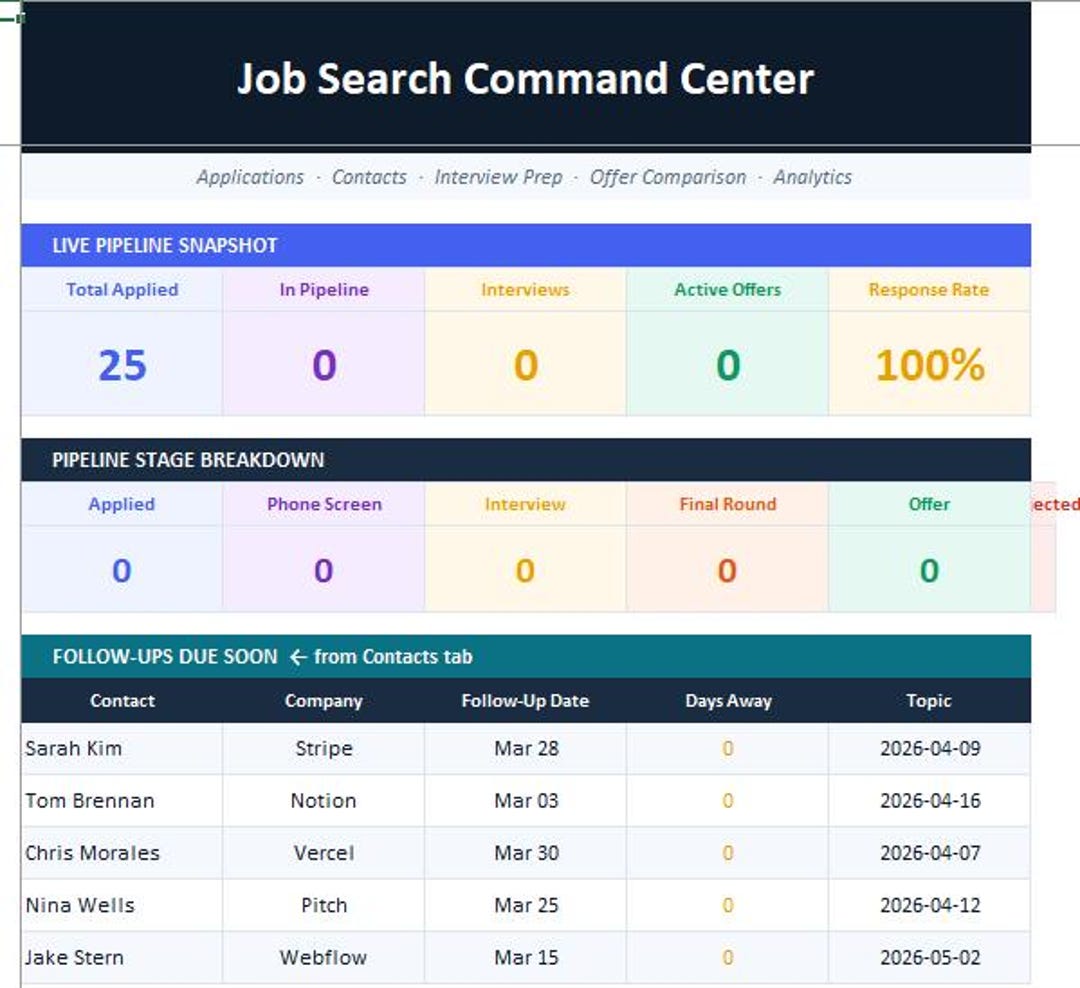This screenshot has height=988, width=1080.
Task: Select the Offer stage count 0
Action: click(x=929, y=570)
